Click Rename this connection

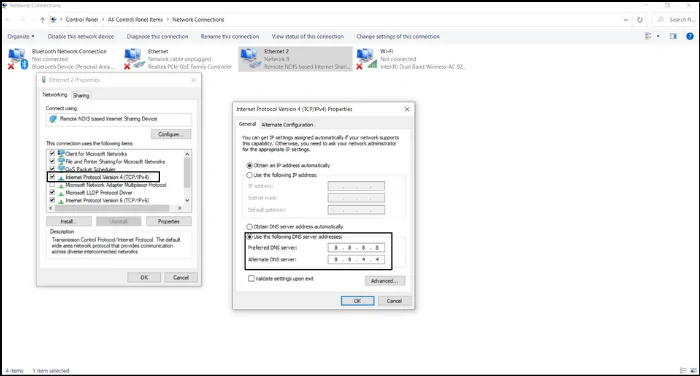pos(230,37)
